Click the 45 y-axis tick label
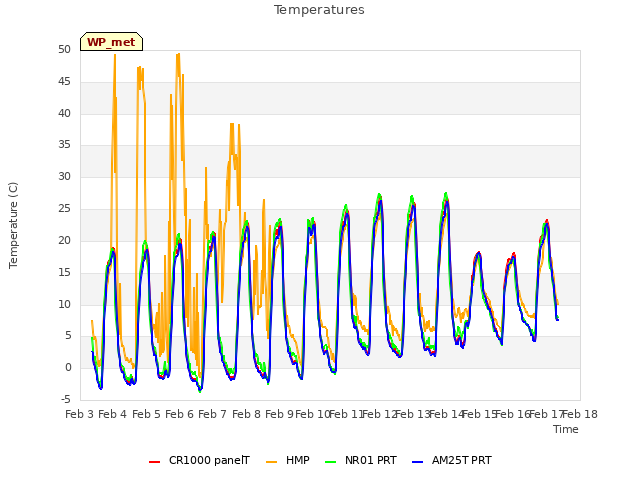Screen dimensions: 640x480 tap(64, 82)
